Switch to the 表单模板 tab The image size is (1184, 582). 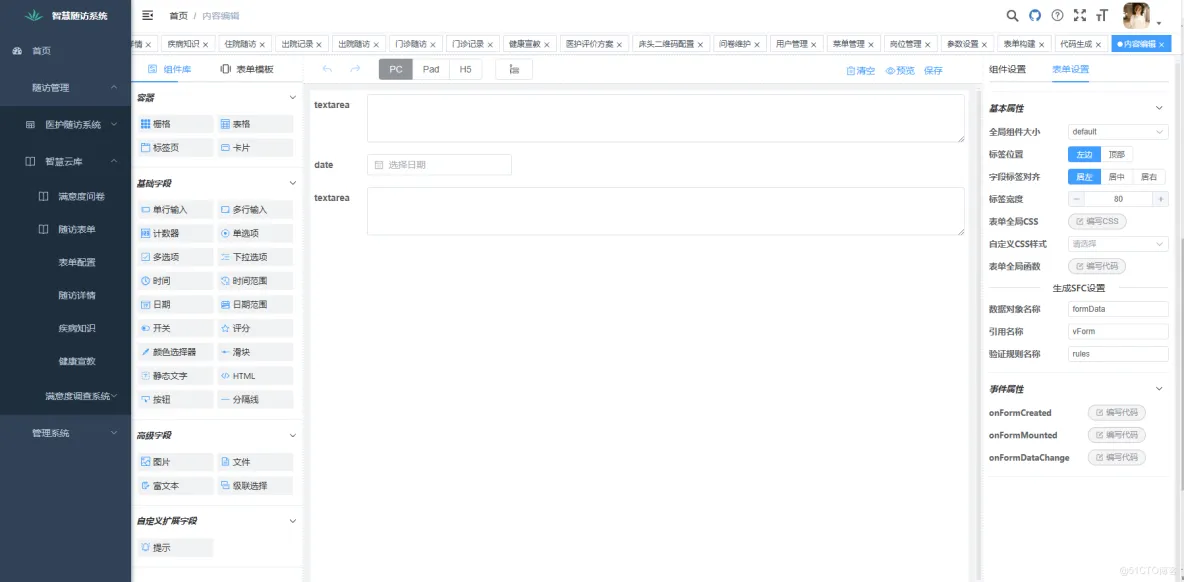click(x=247, y=69)
